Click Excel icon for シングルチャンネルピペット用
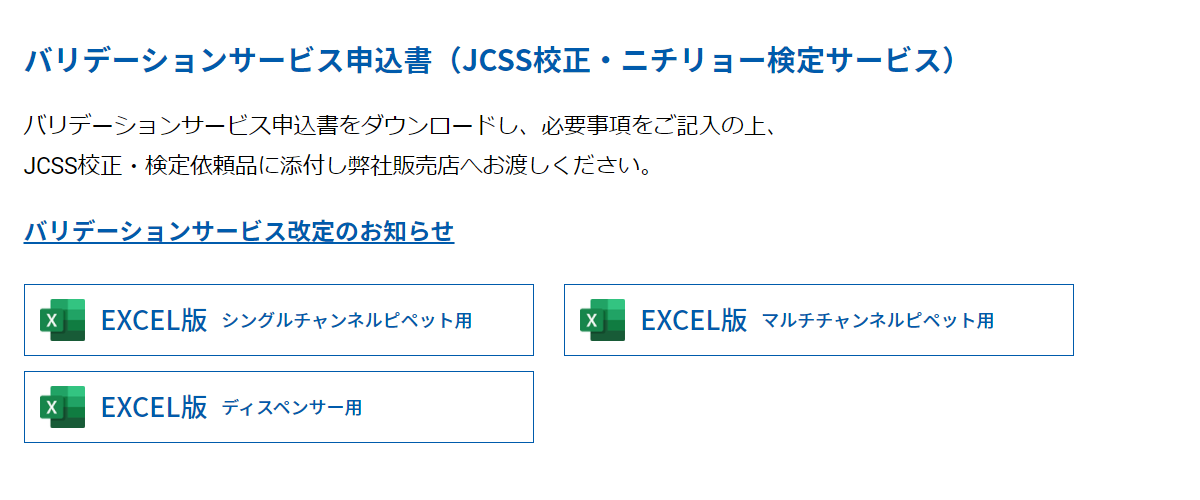1200x500 pixels. pyautogui.click(x=62, y=320)
